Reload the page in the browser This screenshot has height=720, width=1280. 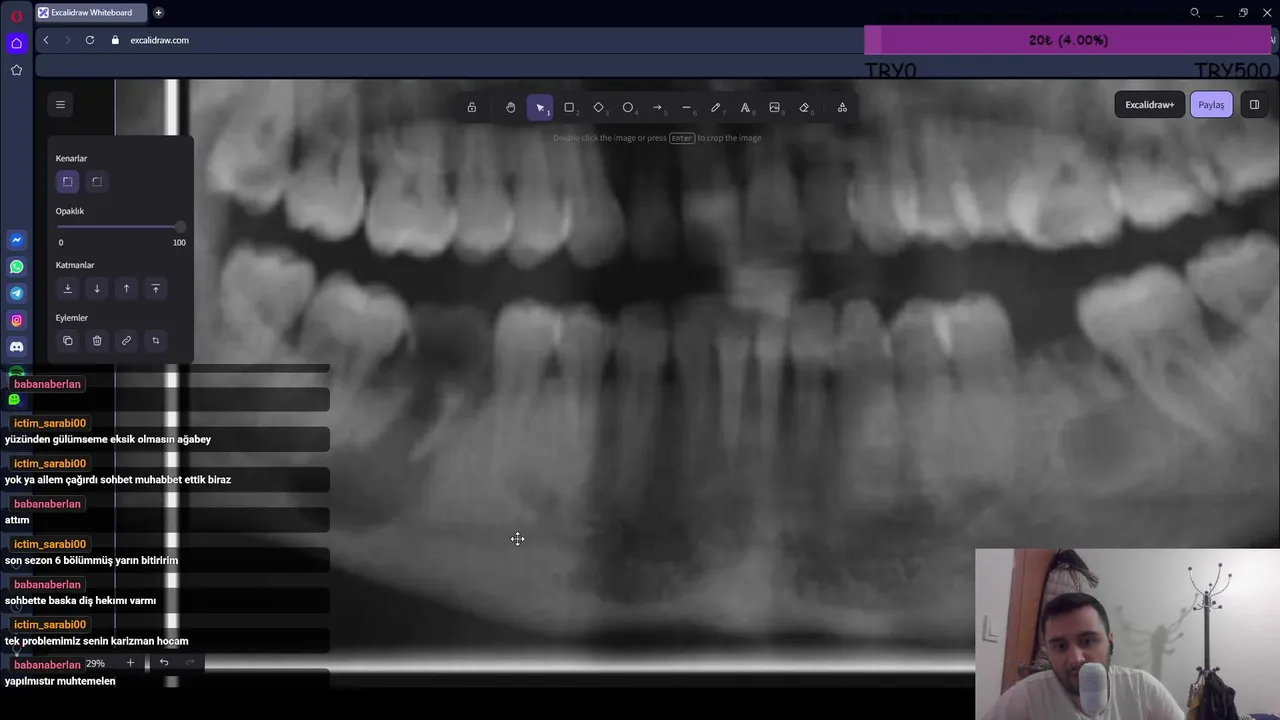pyautogui.click(x=90, y=40)
